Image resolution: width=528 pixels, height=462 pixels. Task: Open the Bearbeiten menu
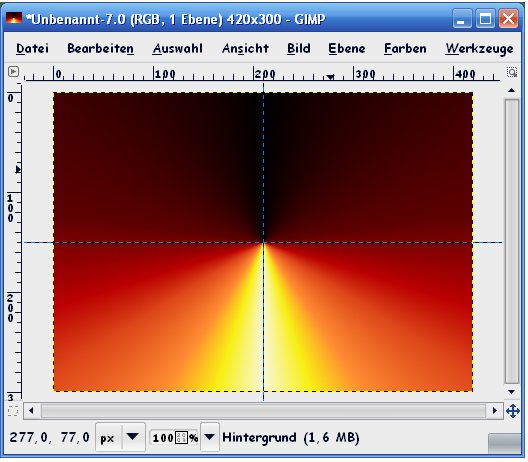(x=100, y=48)
